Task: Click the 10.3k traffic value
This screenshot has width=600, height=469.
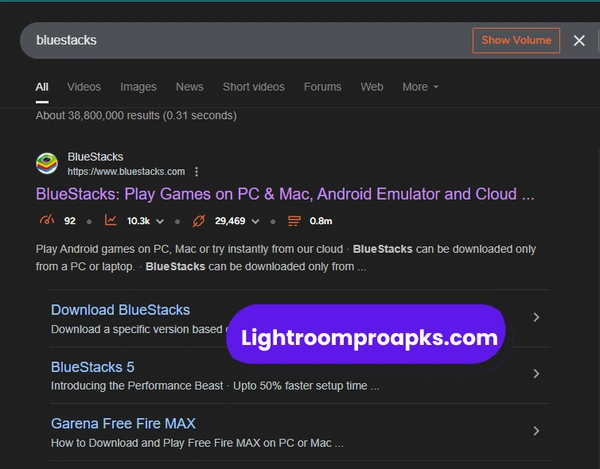Action: click(138, 221)
